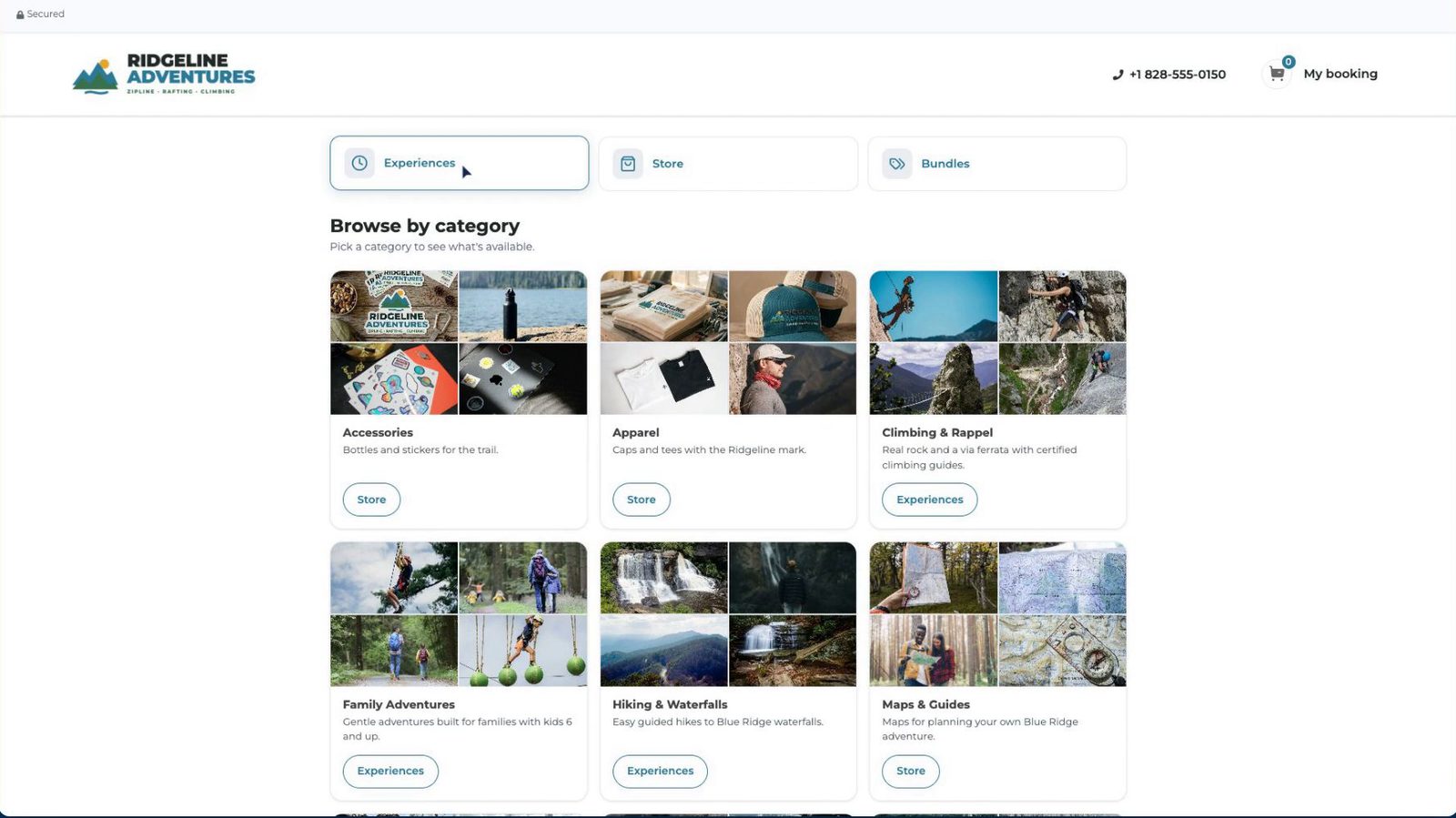Click the Climbing & Rappel title
The height and width of the screenshot is (818, 1456).
click(x=937, y=432)
